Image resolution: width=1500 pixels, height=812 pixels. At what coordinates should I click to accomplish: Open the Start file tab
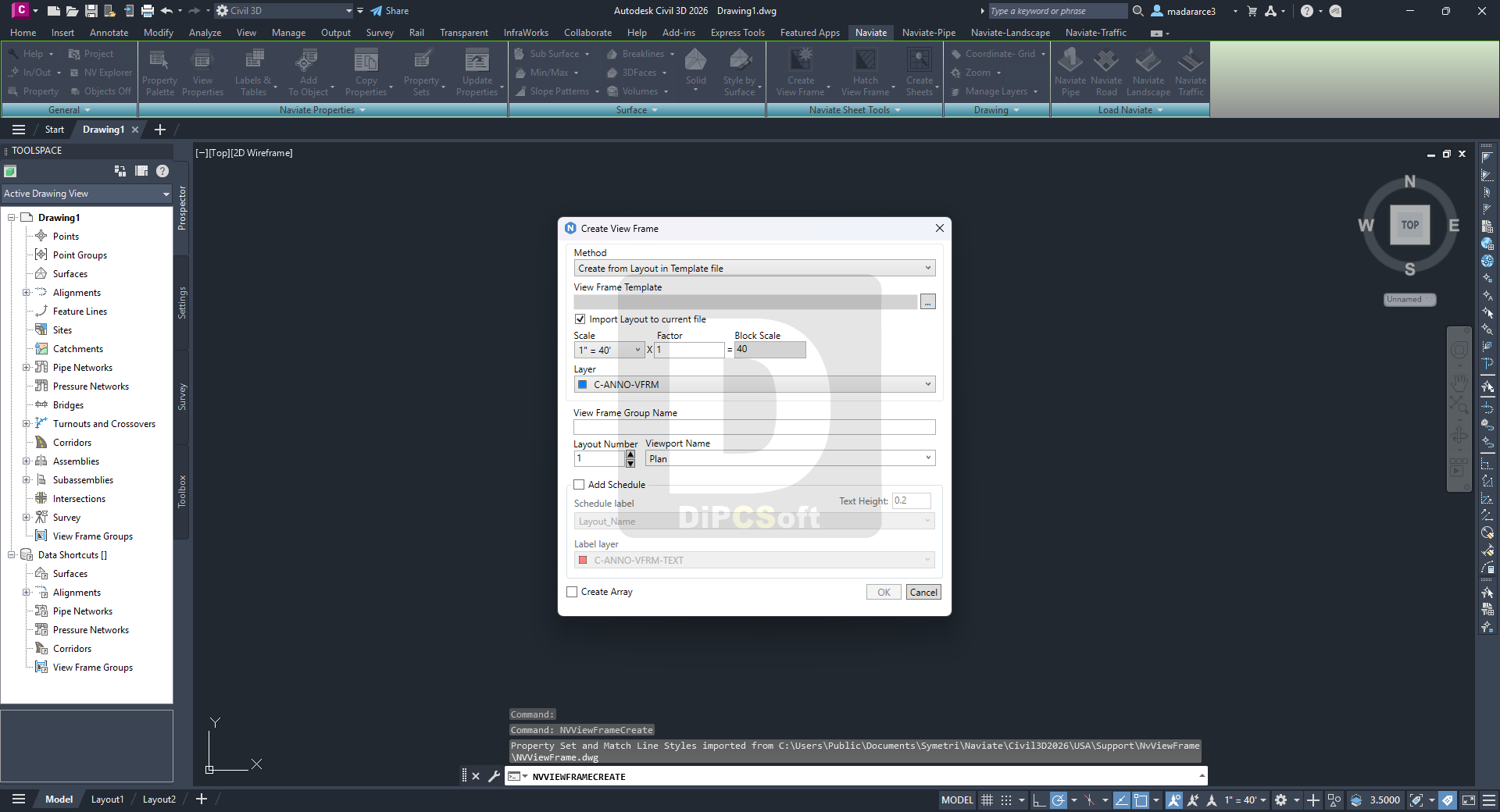[54, 130]
